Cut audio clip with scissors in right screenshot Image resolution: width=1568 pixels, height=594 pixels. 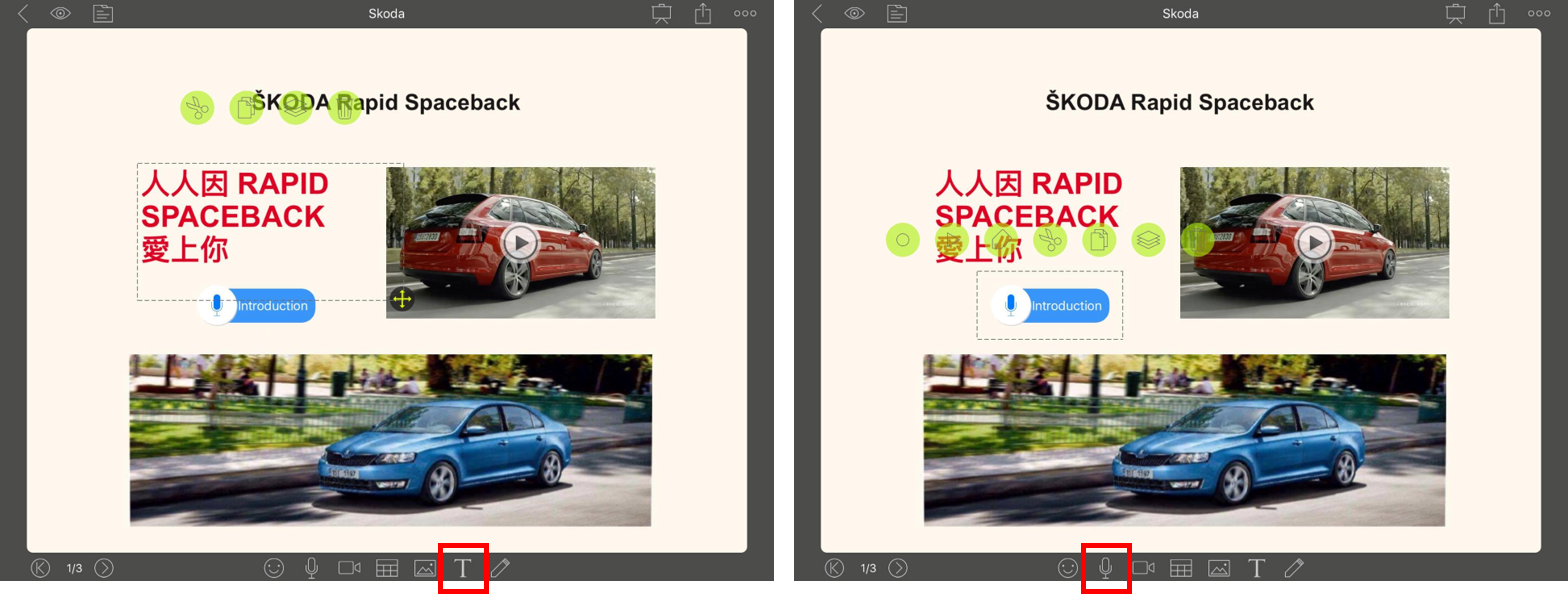tap(1050, 240)
